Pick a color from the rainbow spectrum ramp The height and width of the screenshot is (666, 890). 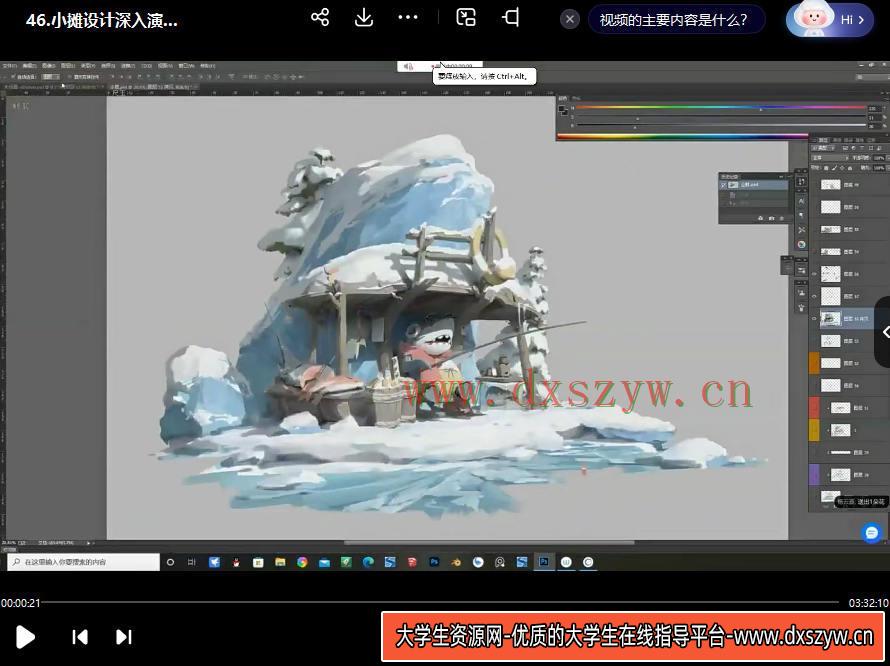[x=682, y=136]
